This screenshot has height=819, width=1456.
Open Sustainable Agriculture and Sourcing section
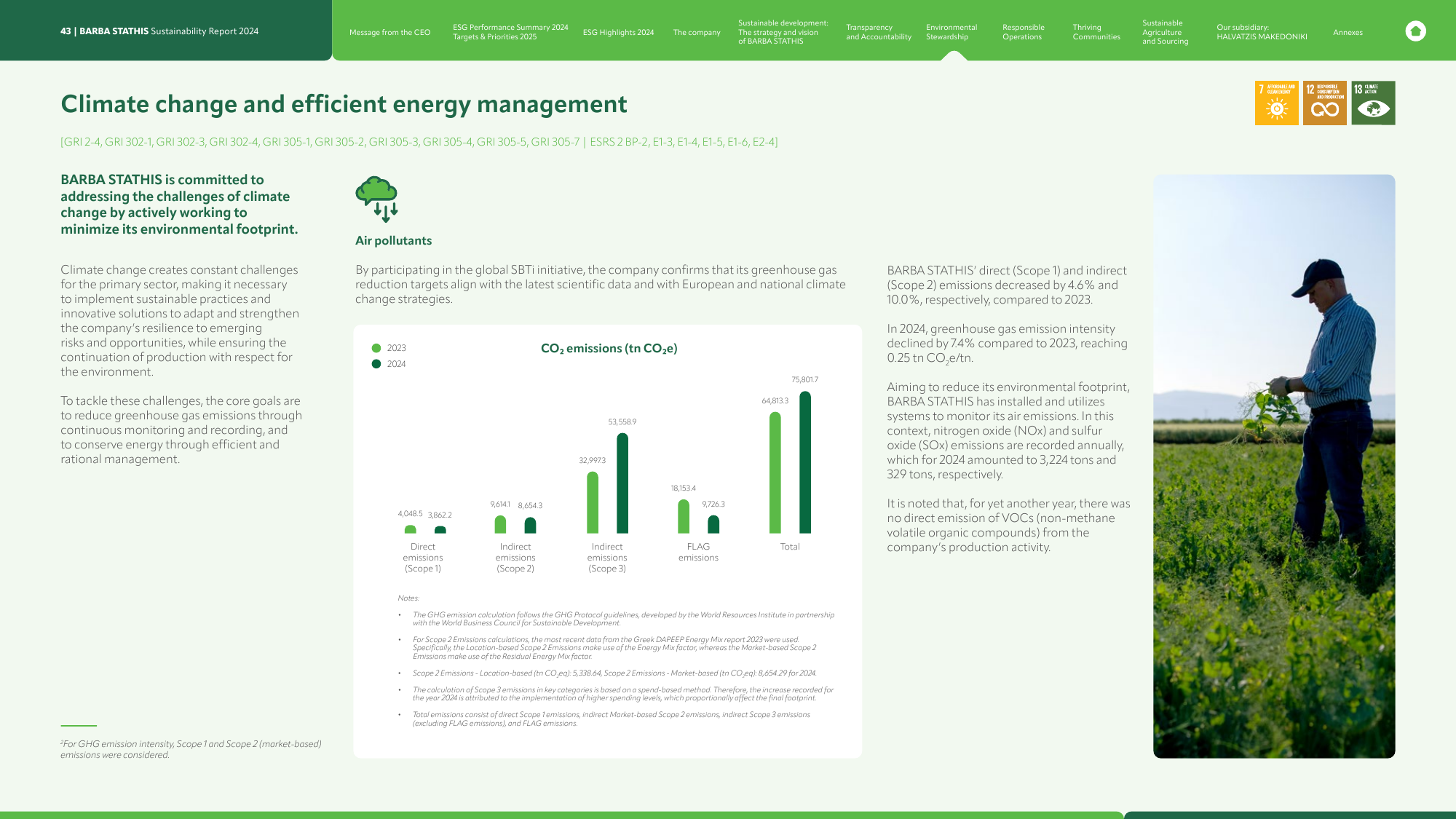(1165, 32)
